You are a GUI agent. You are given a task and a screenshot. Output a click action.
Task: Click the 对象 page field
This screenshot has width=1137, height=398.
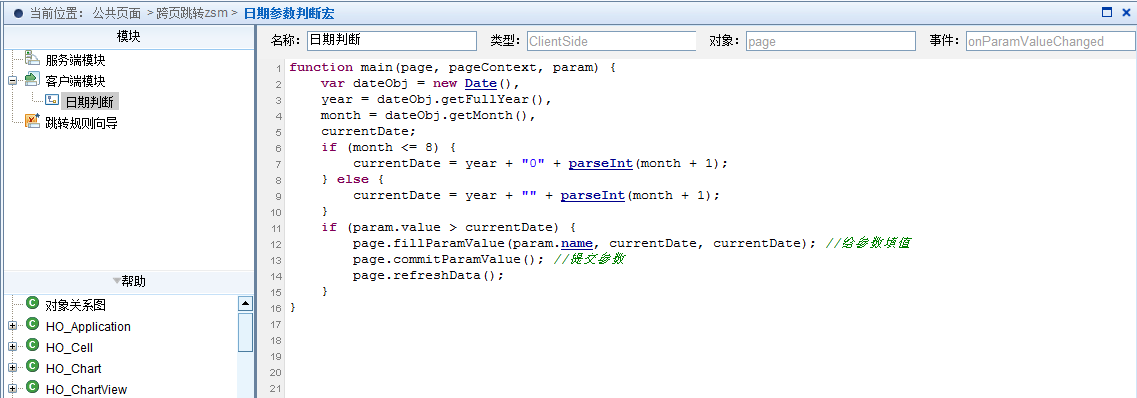tap(832, 41)
